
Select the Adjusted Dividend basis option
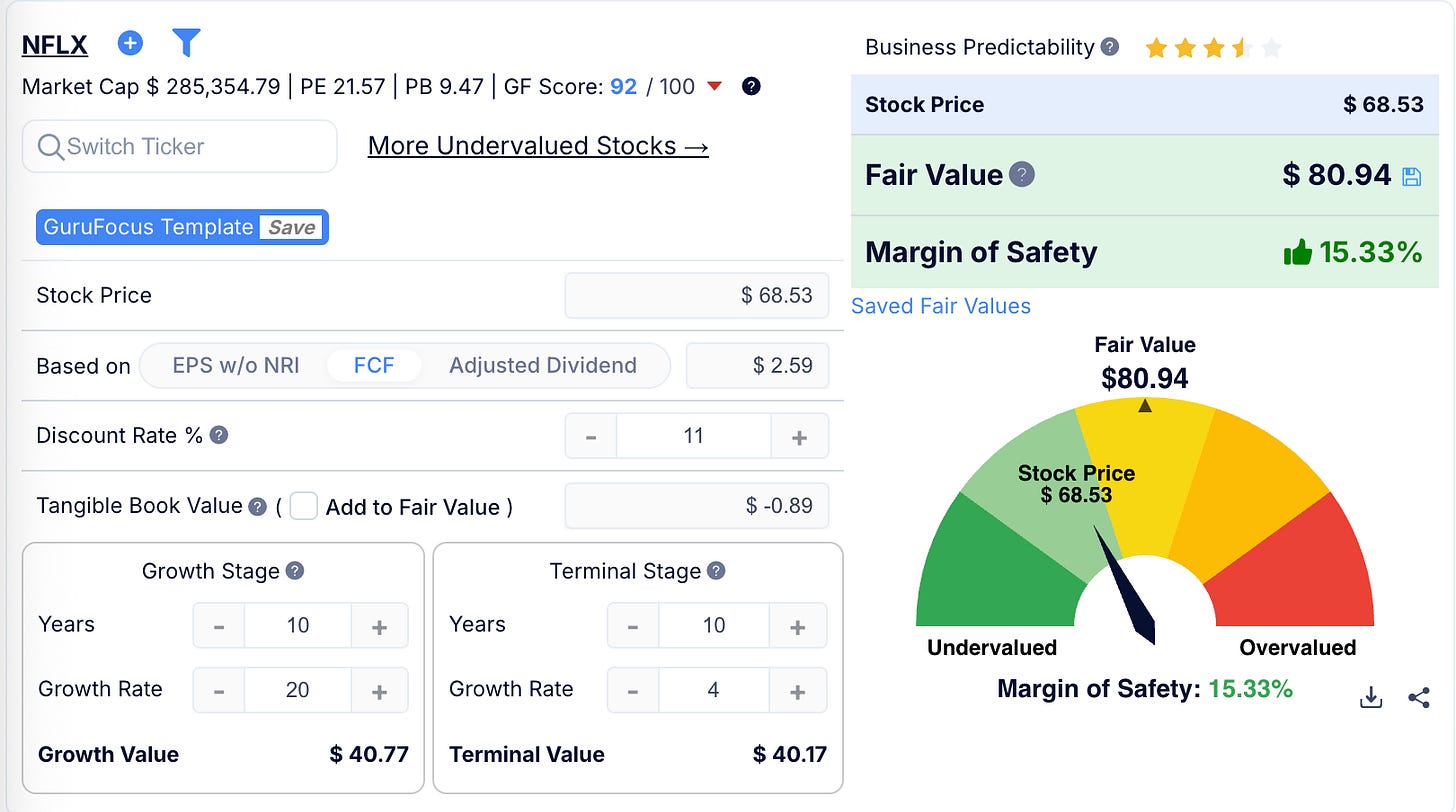[543, 365]
